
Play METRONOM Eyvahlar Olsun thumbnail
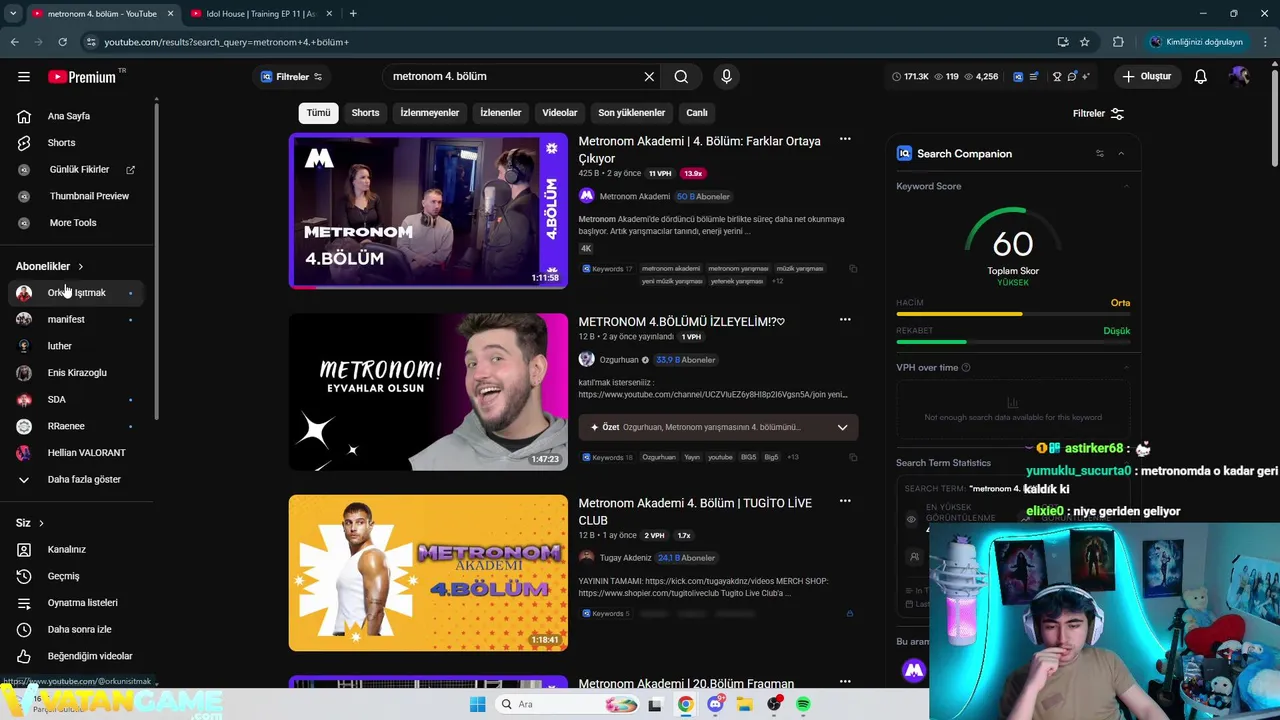coord(428,392)
